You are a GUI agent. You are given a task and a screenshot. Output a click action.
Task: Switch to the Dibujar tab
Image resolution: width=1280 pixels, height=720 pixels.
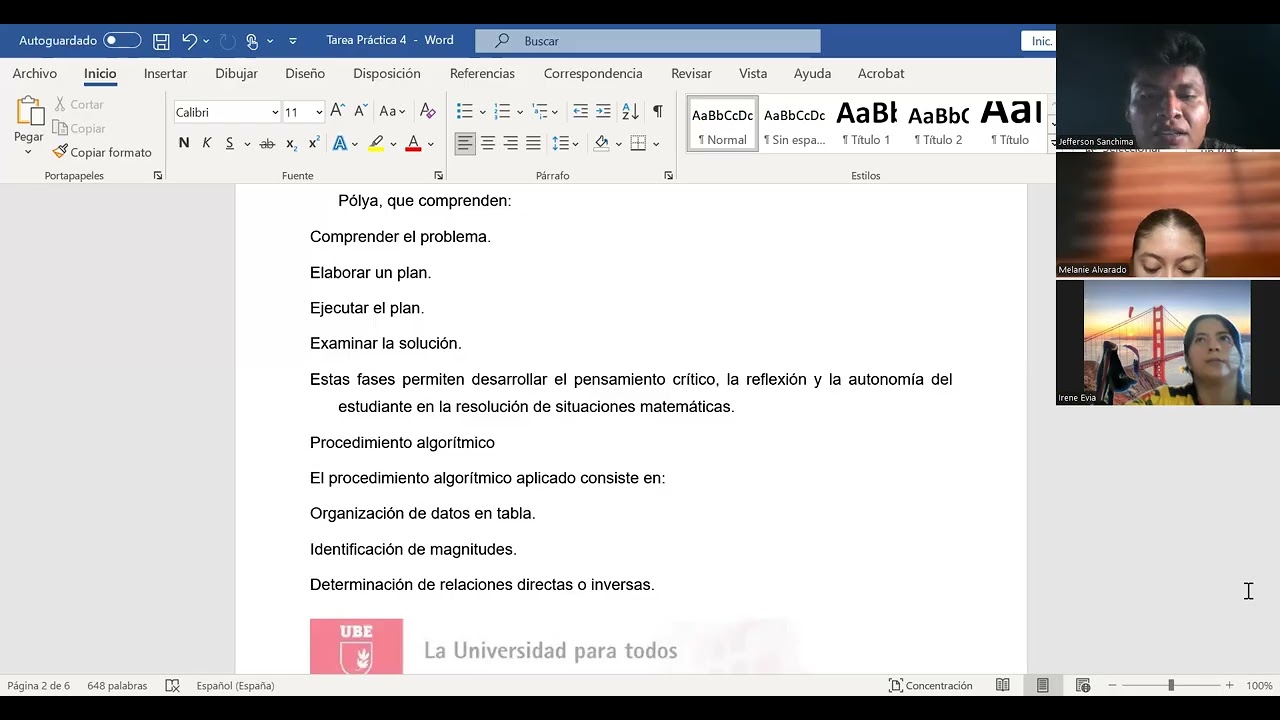tap(236, 73)
